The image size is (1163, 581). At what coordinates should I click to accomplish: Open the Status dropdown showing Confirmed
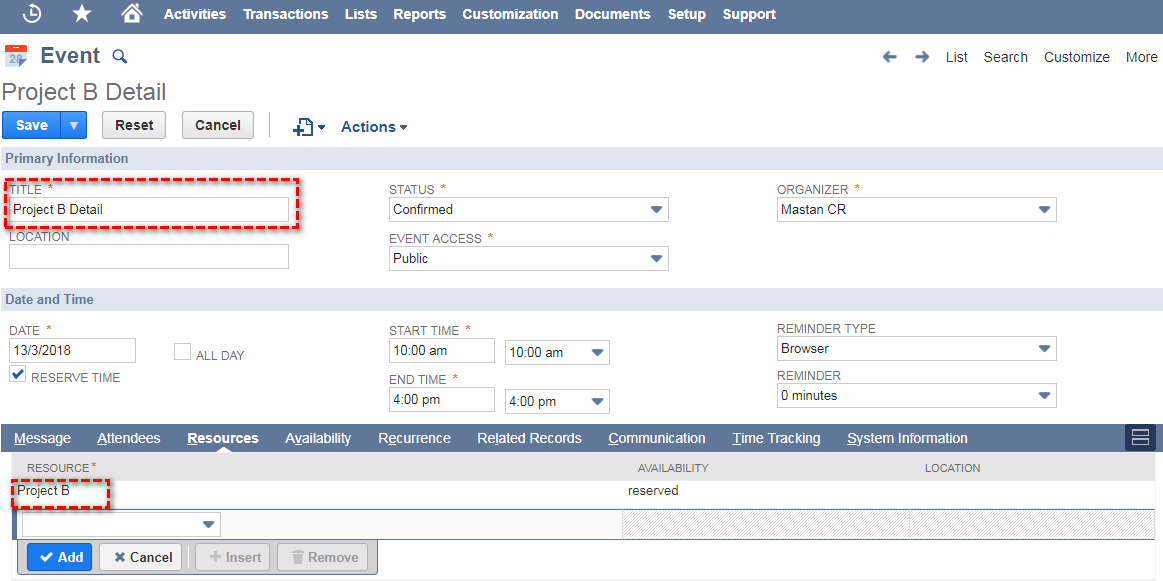pyautogui.click(x=657, y=209)
